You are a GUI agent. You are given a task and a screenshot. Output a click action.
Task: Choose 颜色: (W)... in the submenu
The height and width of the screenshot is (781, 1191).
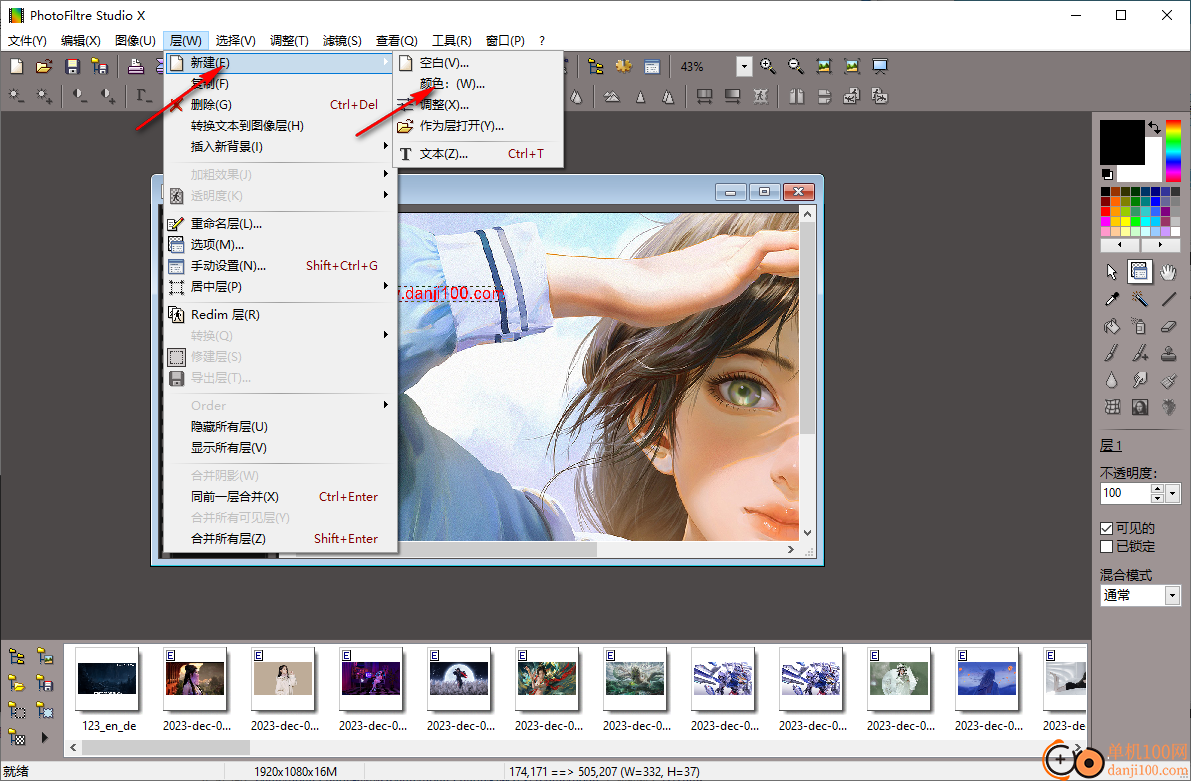478,84
